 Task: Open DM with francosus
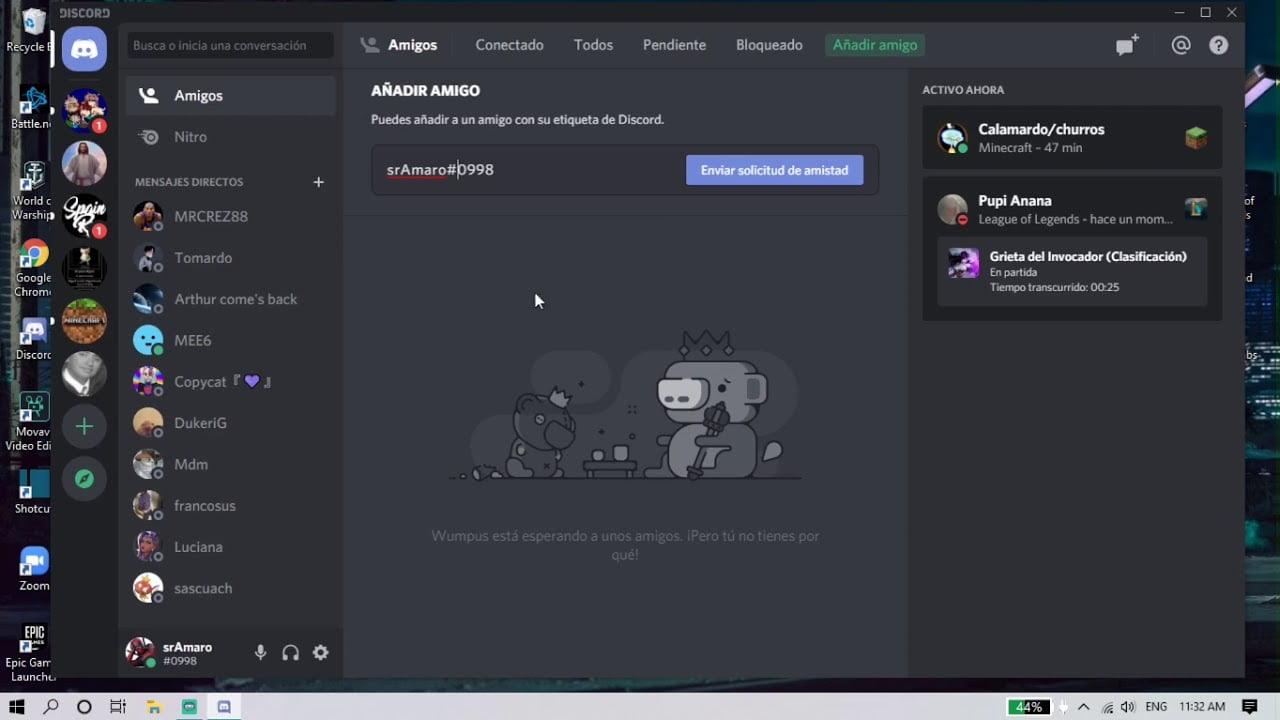[x=230, y=506]
